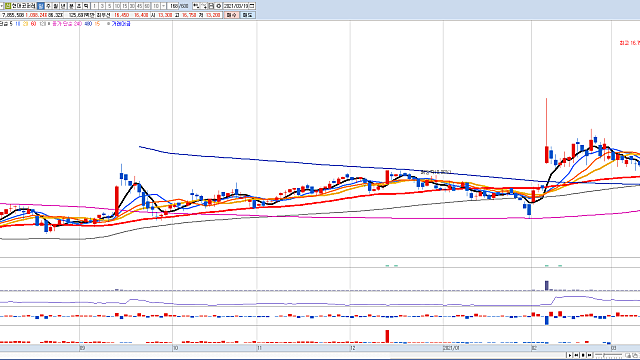Switch to weekly (주) chart period

tap(48, 6)
